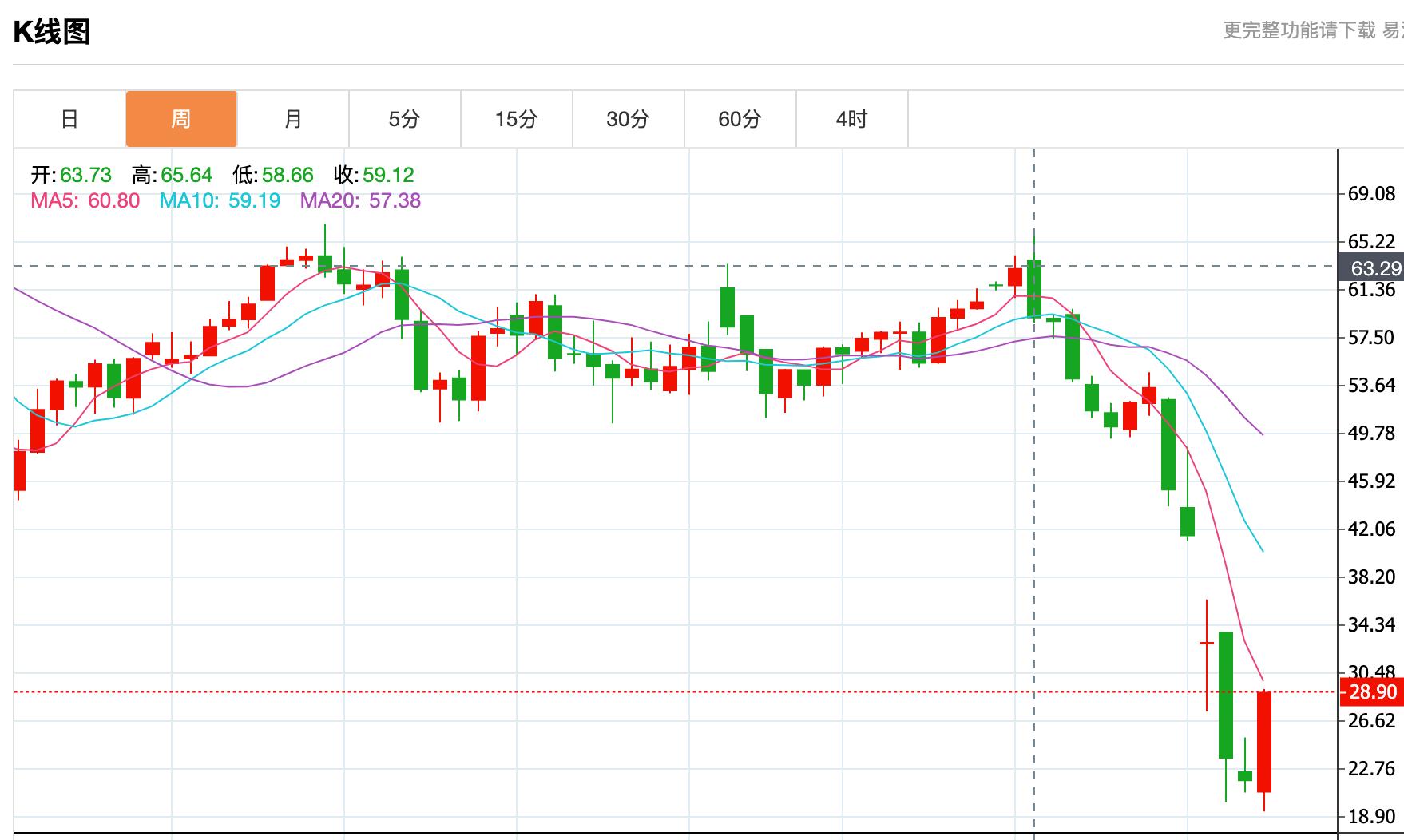Click the 高:65.64 high price value

pos(173,175)
